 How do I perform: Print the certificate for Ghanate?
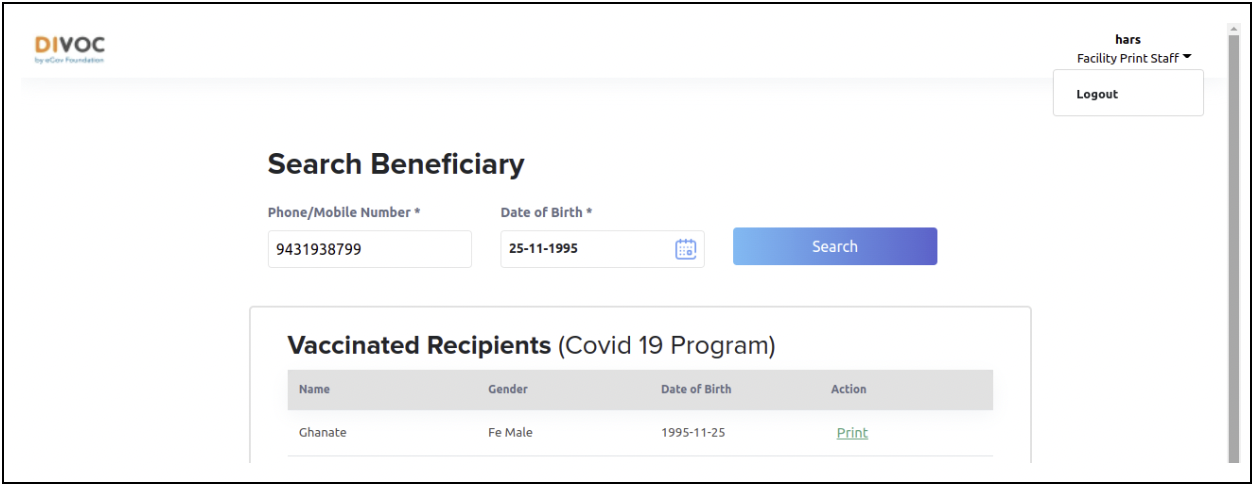click(852, 433)
